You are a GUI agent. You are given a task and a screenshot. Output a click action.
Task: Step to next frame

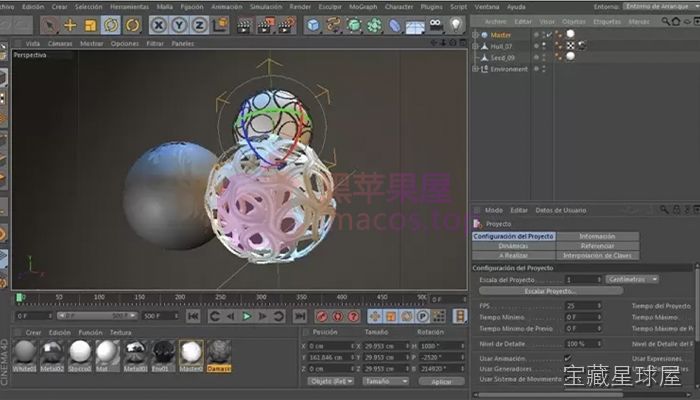click(x=262, y=316)
